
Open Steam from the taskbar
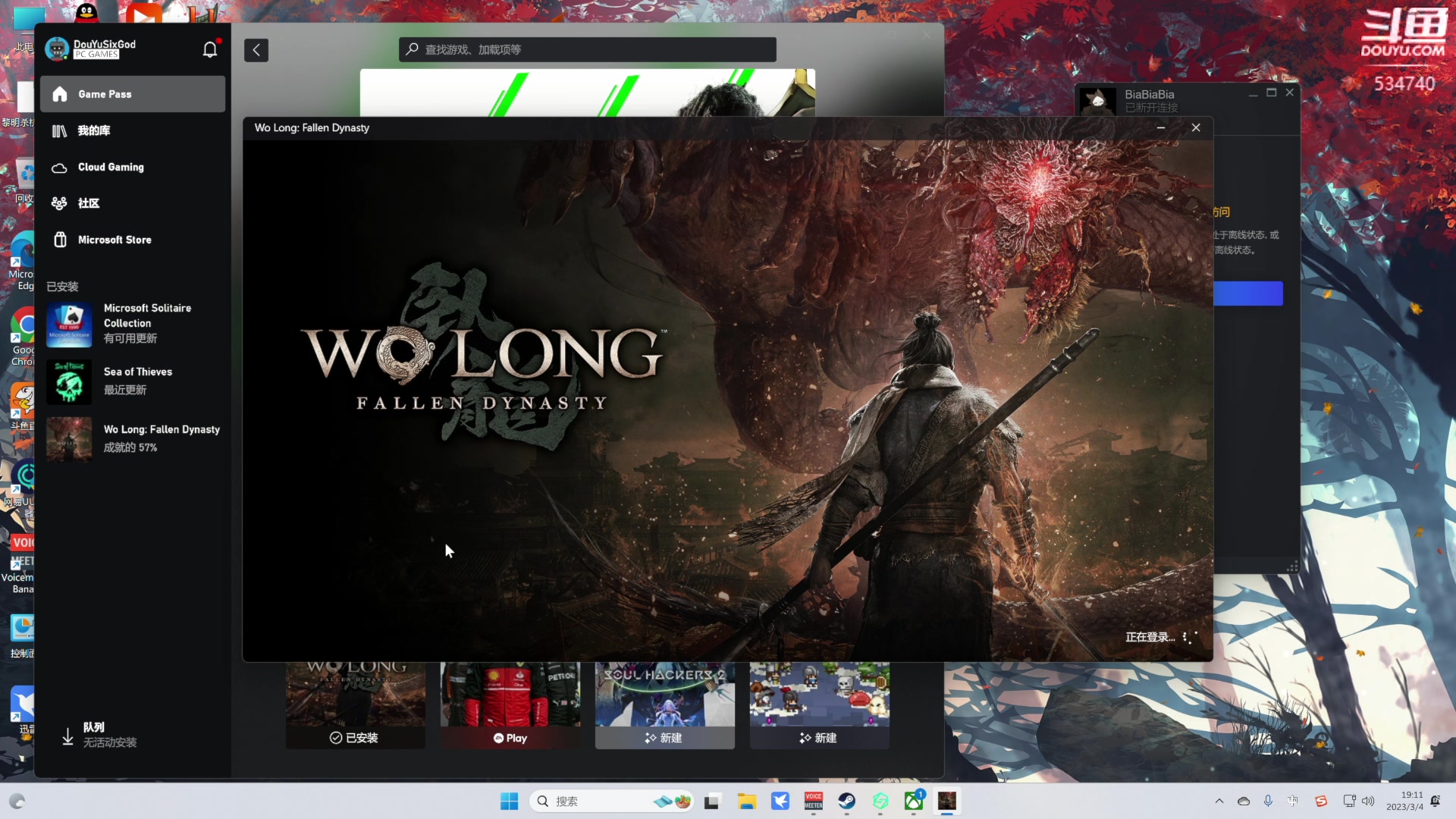click(x=846, y=801)
